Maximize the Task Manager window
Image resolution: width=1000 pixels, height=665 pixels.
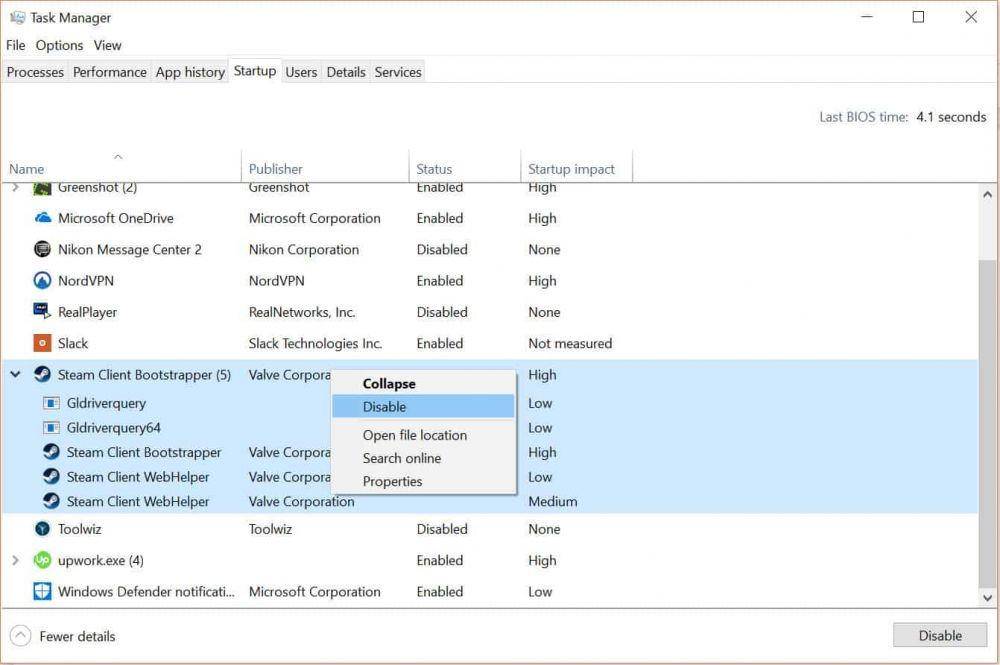(918, 17)
